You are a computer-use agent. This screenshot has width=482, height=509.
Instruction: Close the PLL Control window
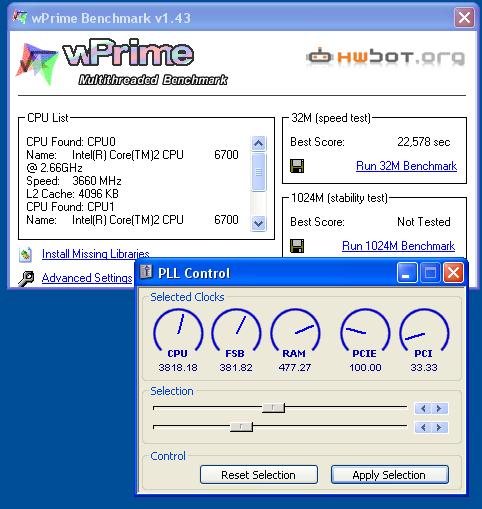click(x=453, y=272)
